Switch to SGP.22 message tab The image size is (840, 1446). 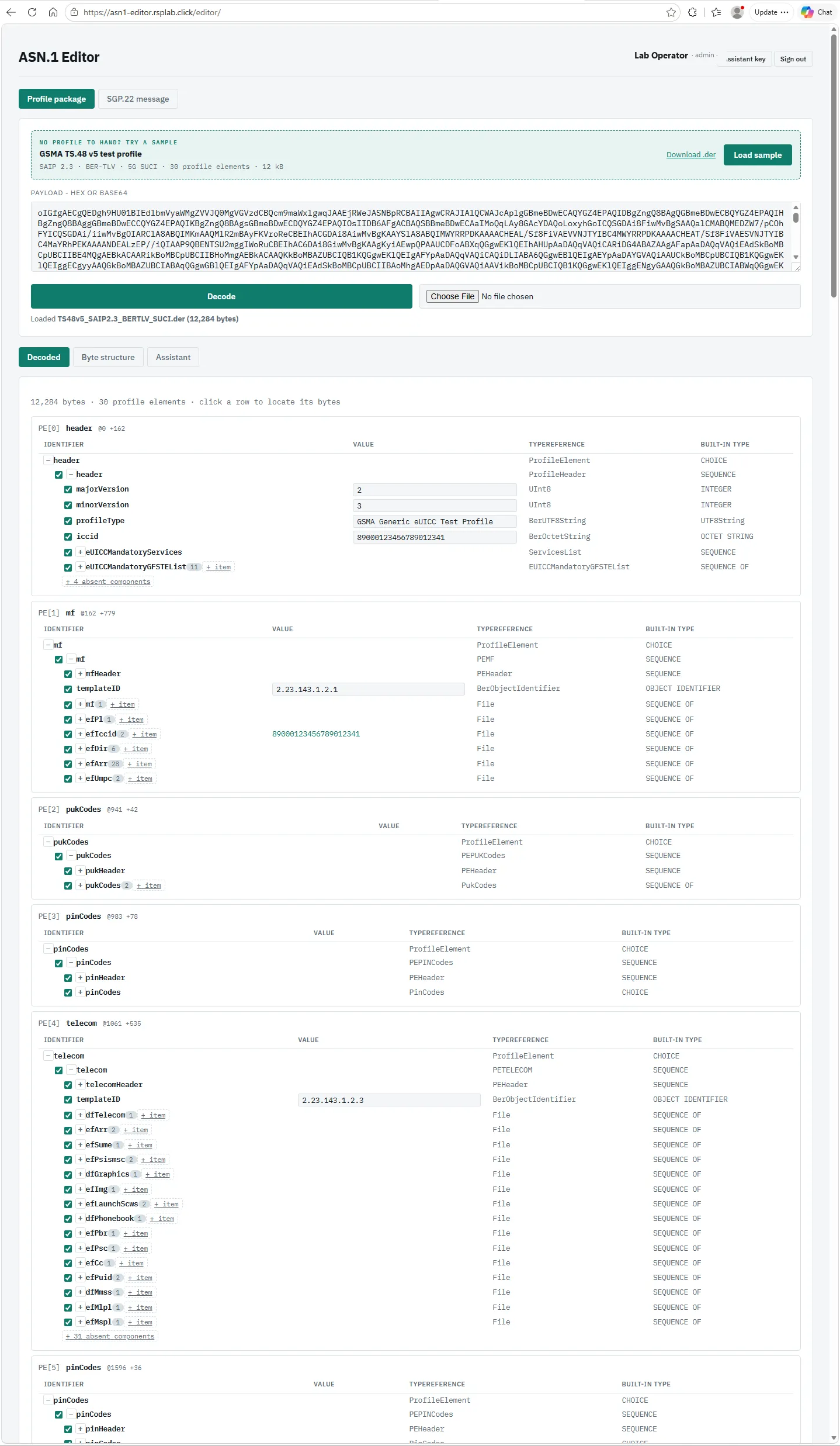click(x=138, y=99)
